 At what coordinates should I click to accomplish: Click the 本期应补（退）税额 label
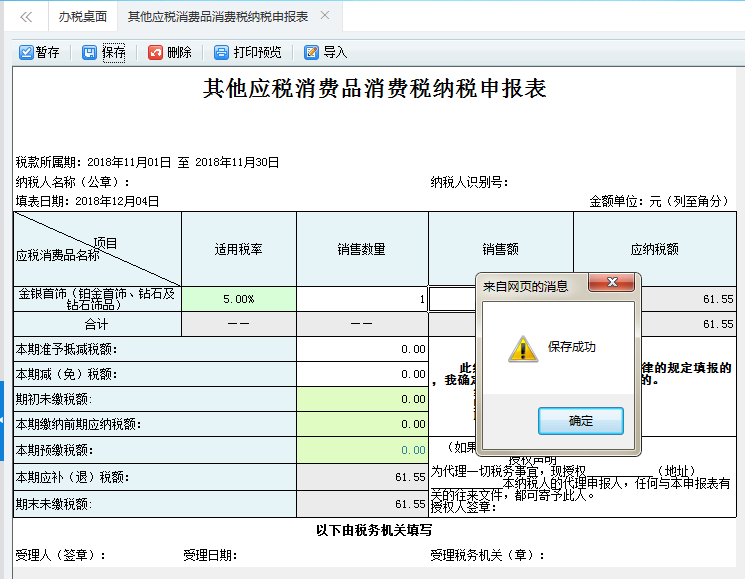point(72,477)
